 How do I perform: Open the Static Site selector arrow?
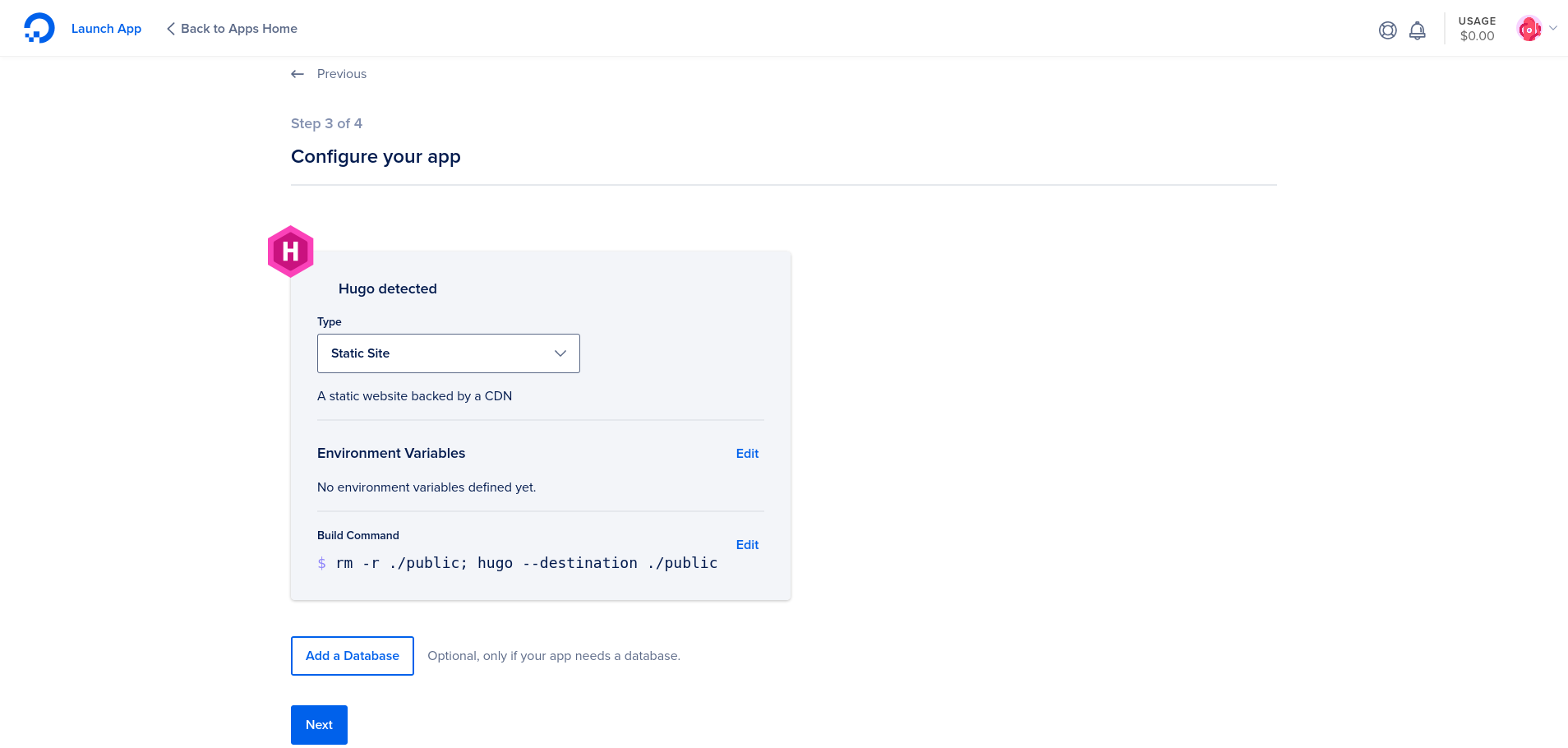tap(560, 353)
